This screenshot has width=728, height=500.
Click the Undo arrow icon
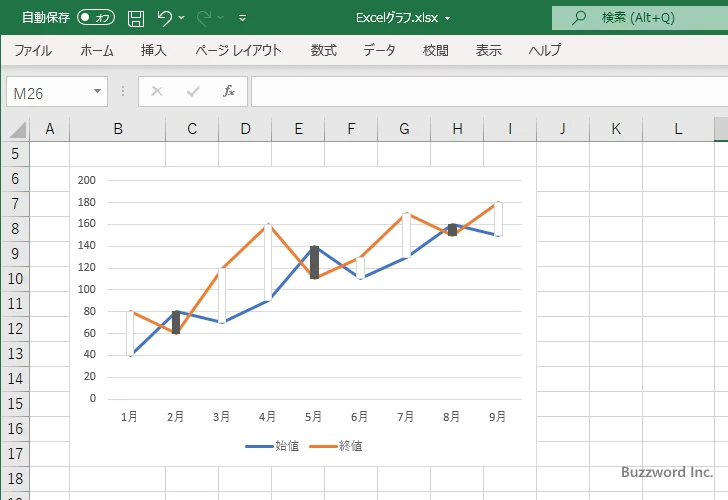(165, 18)
